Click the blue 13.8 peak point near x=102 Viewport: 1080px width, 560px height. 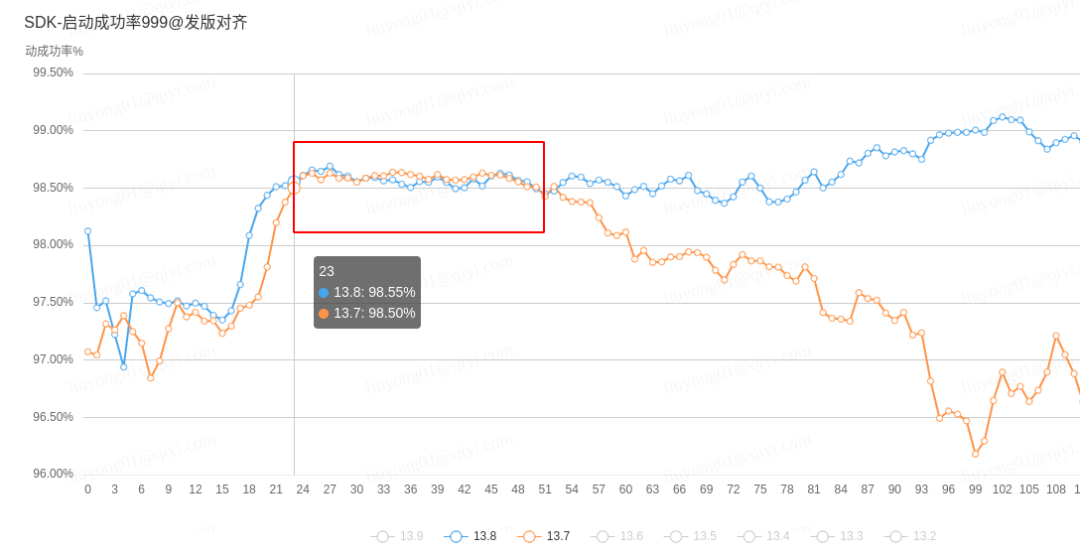pos(1002,117)
